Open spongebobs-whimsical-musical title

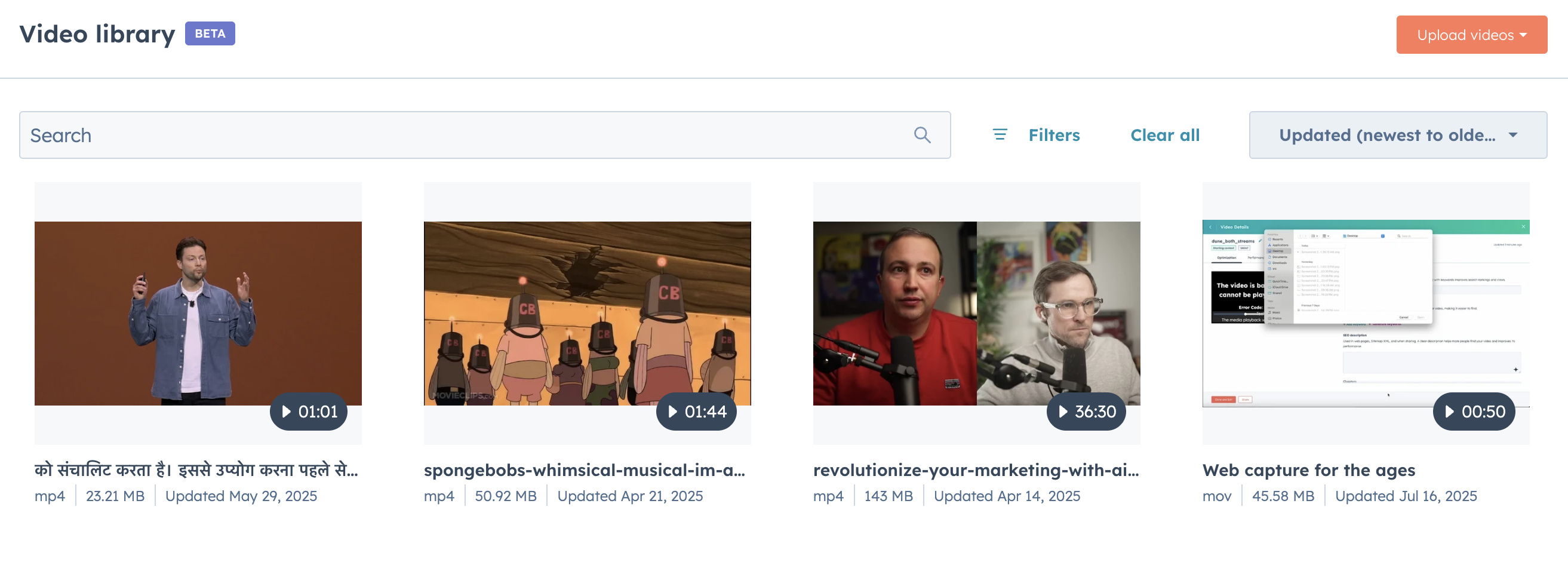(x=584, y=470)
